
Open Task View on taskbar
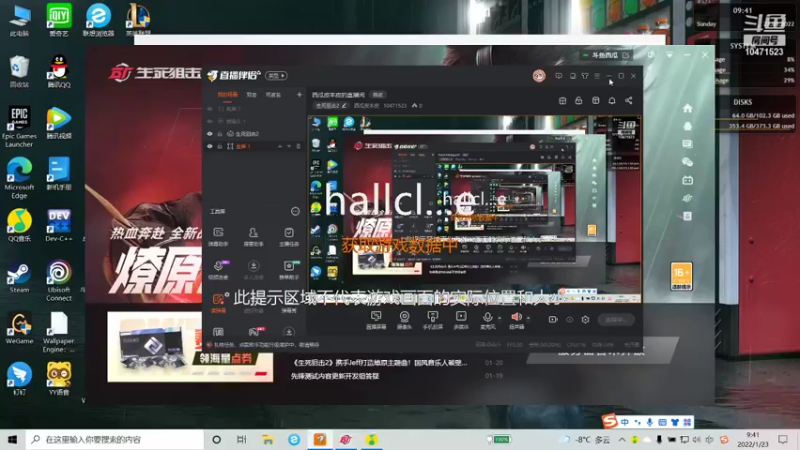pyautogui.click(x=242, y=439)
